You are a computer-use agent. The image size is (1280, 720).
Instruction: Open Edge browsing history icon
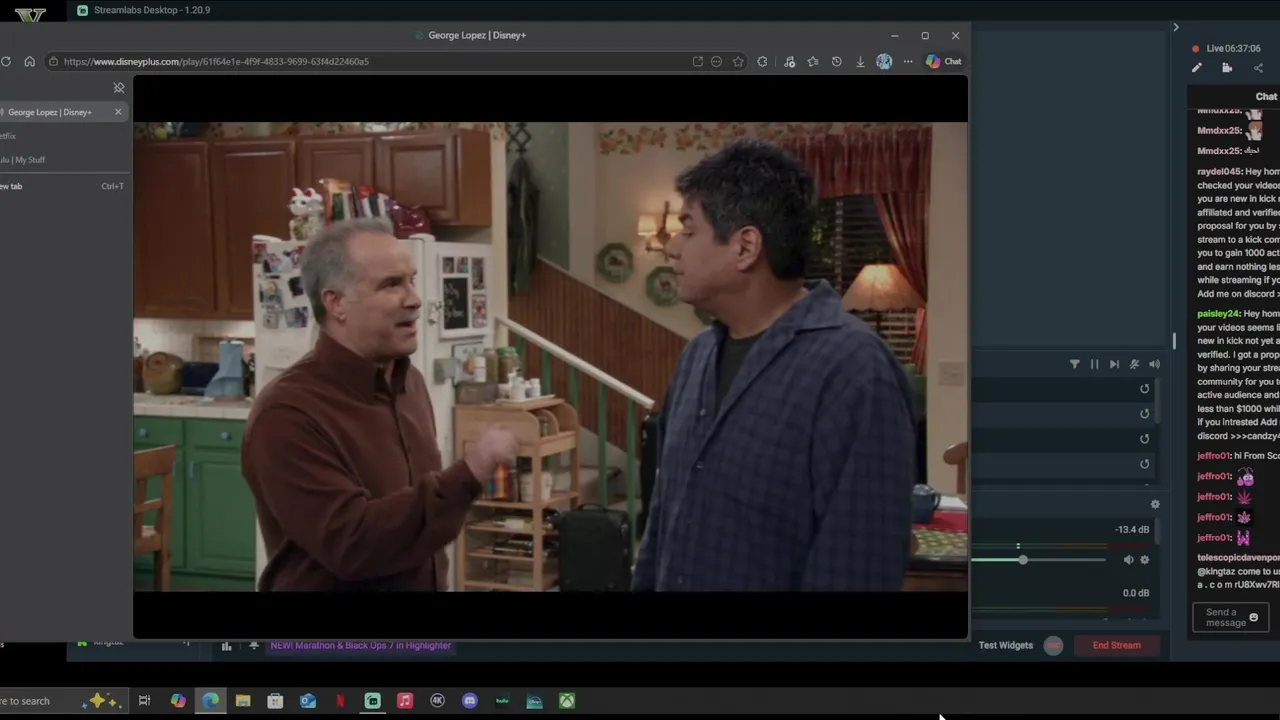coord(836,61)
